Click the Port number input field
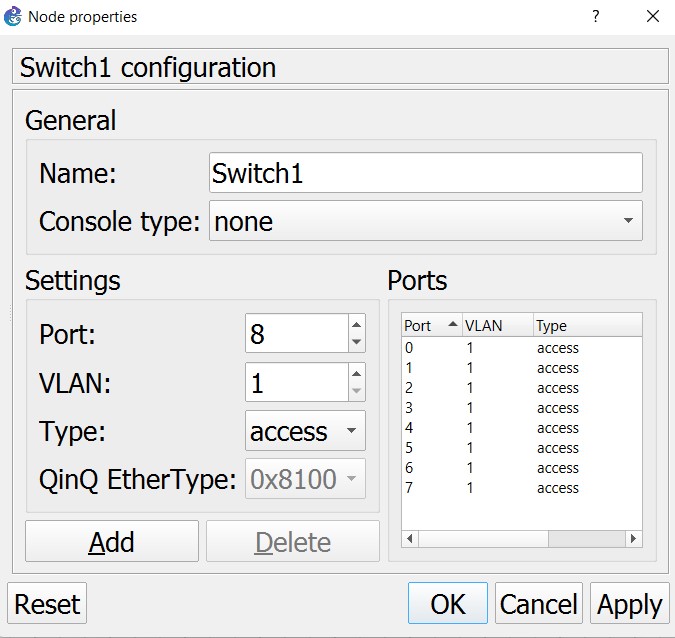675x638 pixels. click(x=296, y=333)
